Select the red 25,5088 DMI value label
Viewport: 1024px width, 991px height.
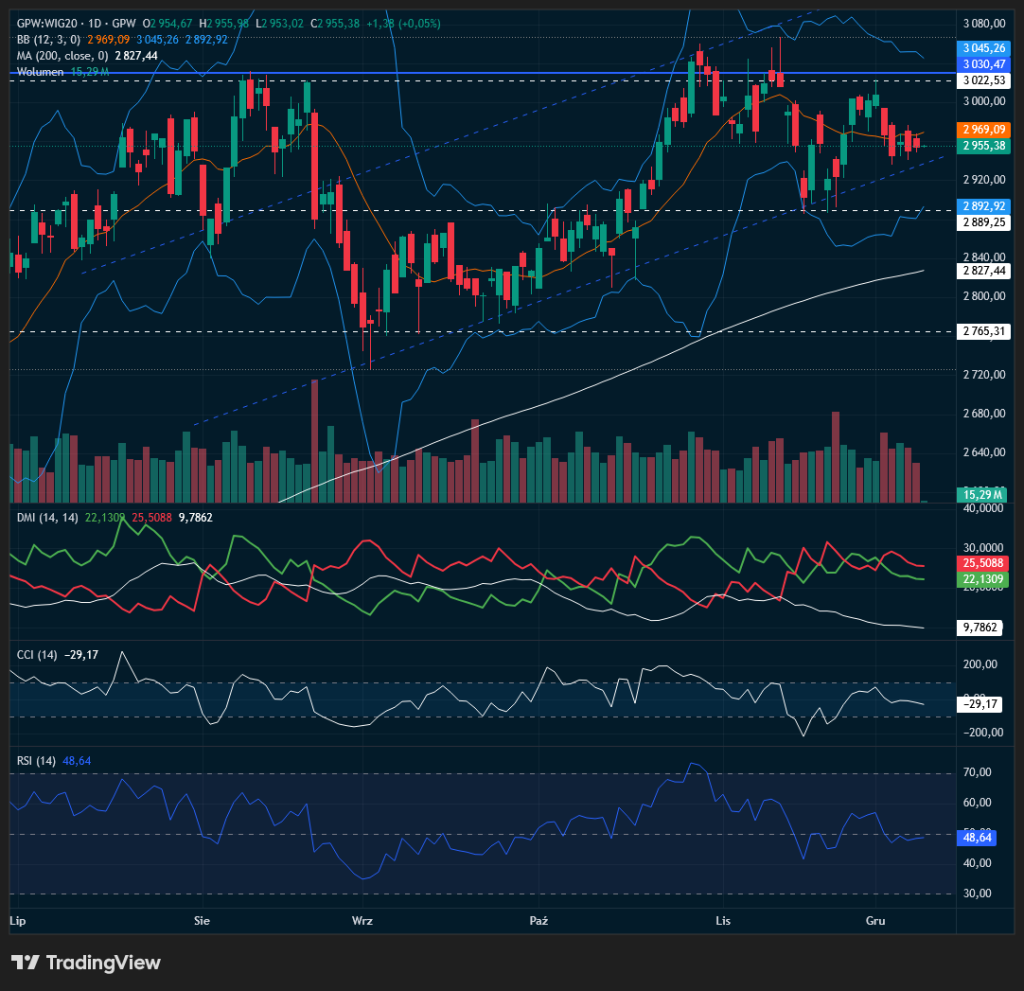983,563
